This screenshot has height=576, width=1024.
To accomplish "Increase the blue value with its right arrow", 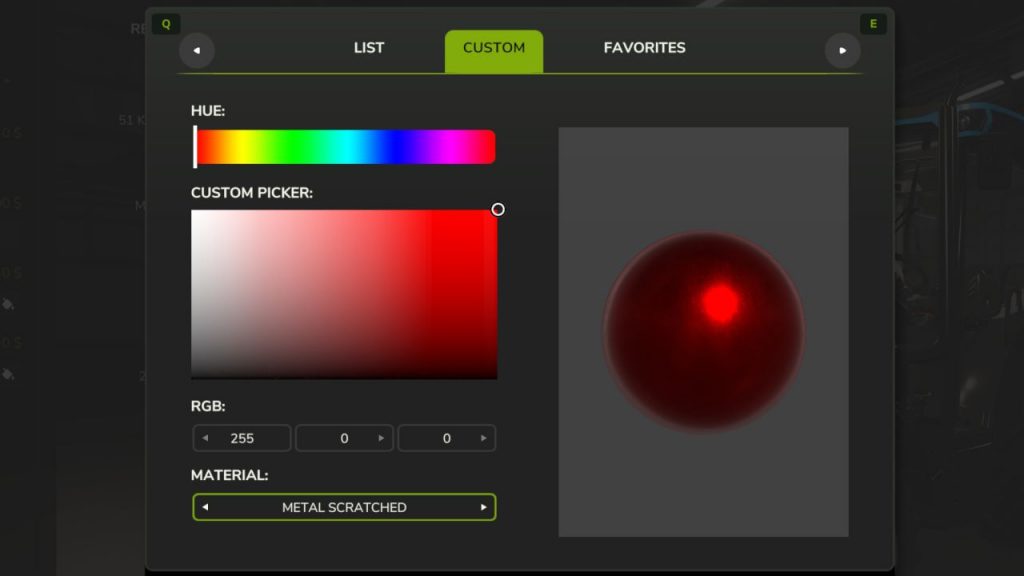I will click(x=483, y=437).
